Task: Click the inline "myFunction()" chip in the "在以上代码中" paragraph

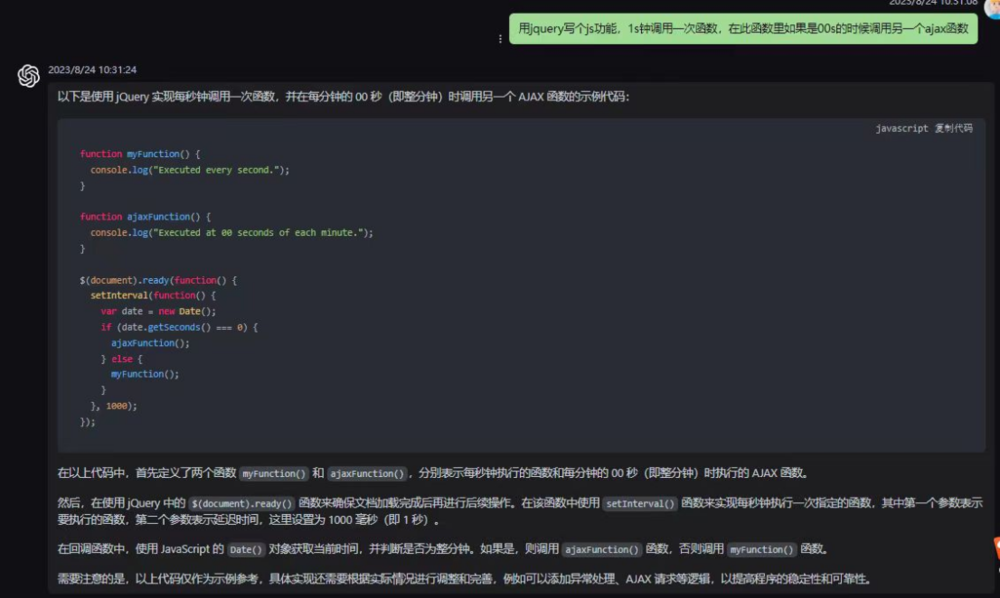Action: 274,473
